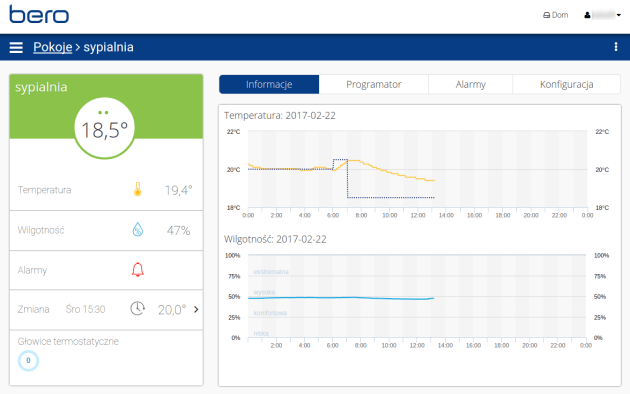630x394 pixels.
Task: Click the 47% humidity value
Action: (x=178, y=231)
